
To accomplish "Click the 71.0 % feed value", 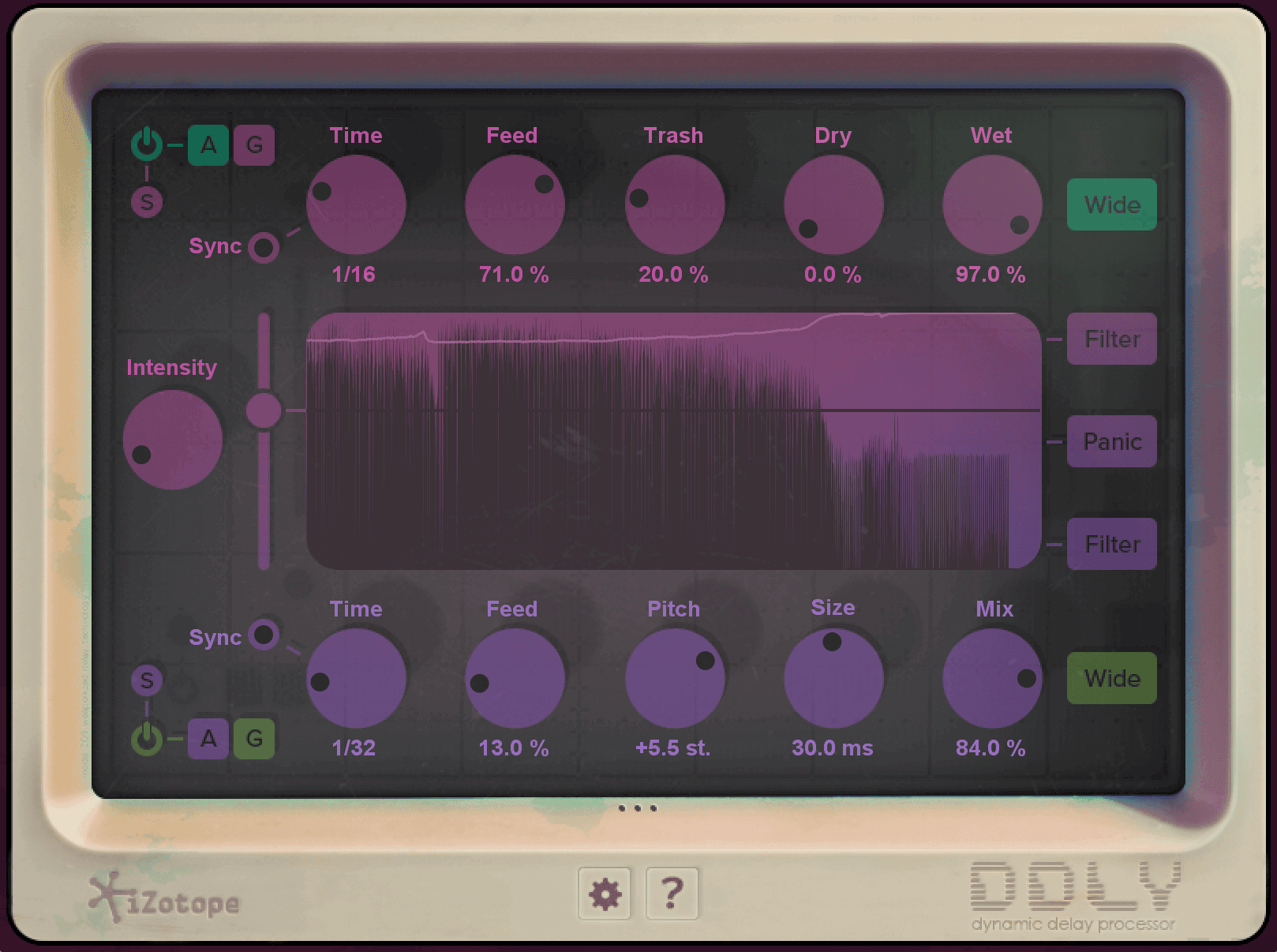I will pos(514,275).
